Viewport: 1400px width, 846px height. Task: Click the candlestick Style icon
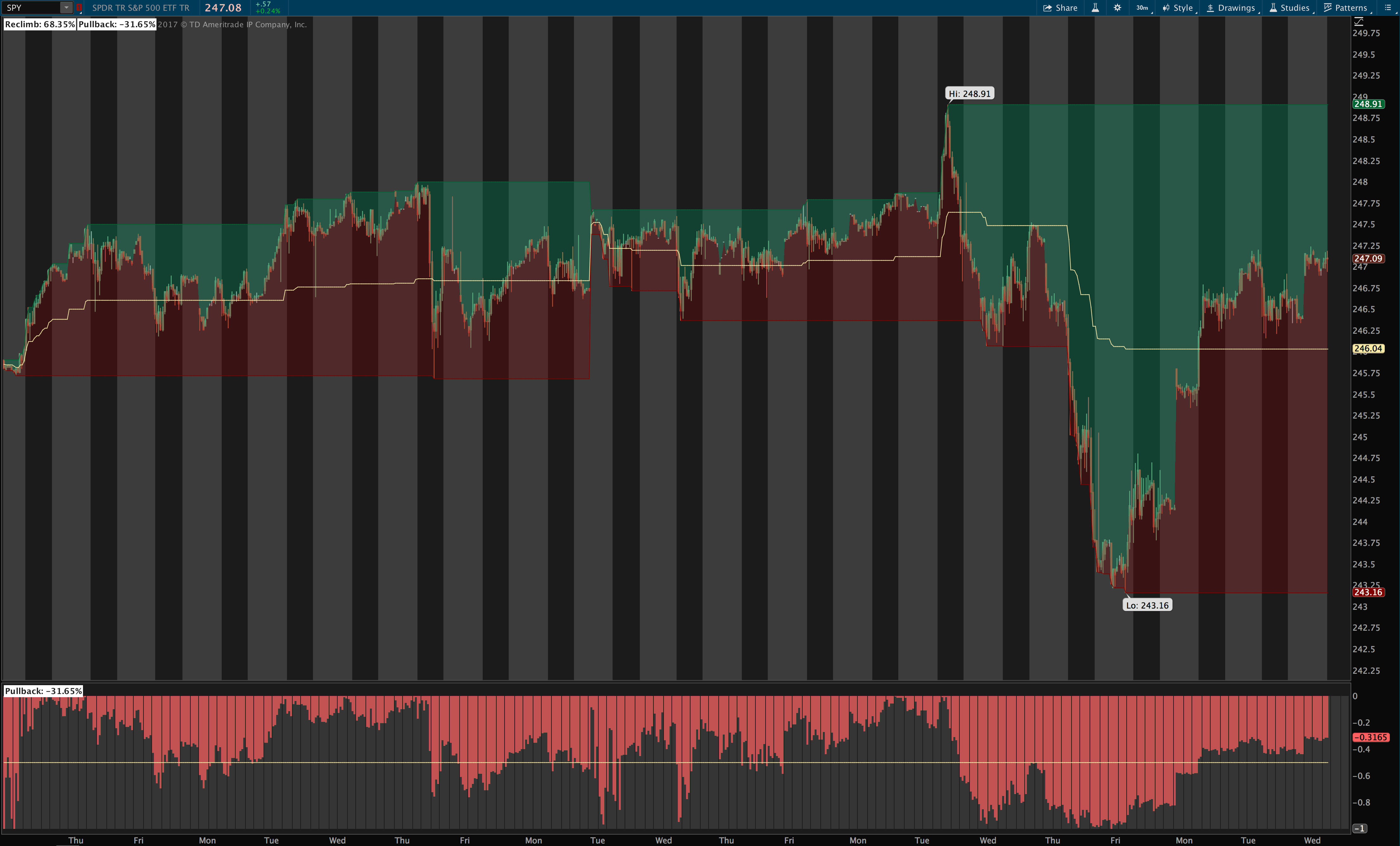click(x=1166, y=8)
